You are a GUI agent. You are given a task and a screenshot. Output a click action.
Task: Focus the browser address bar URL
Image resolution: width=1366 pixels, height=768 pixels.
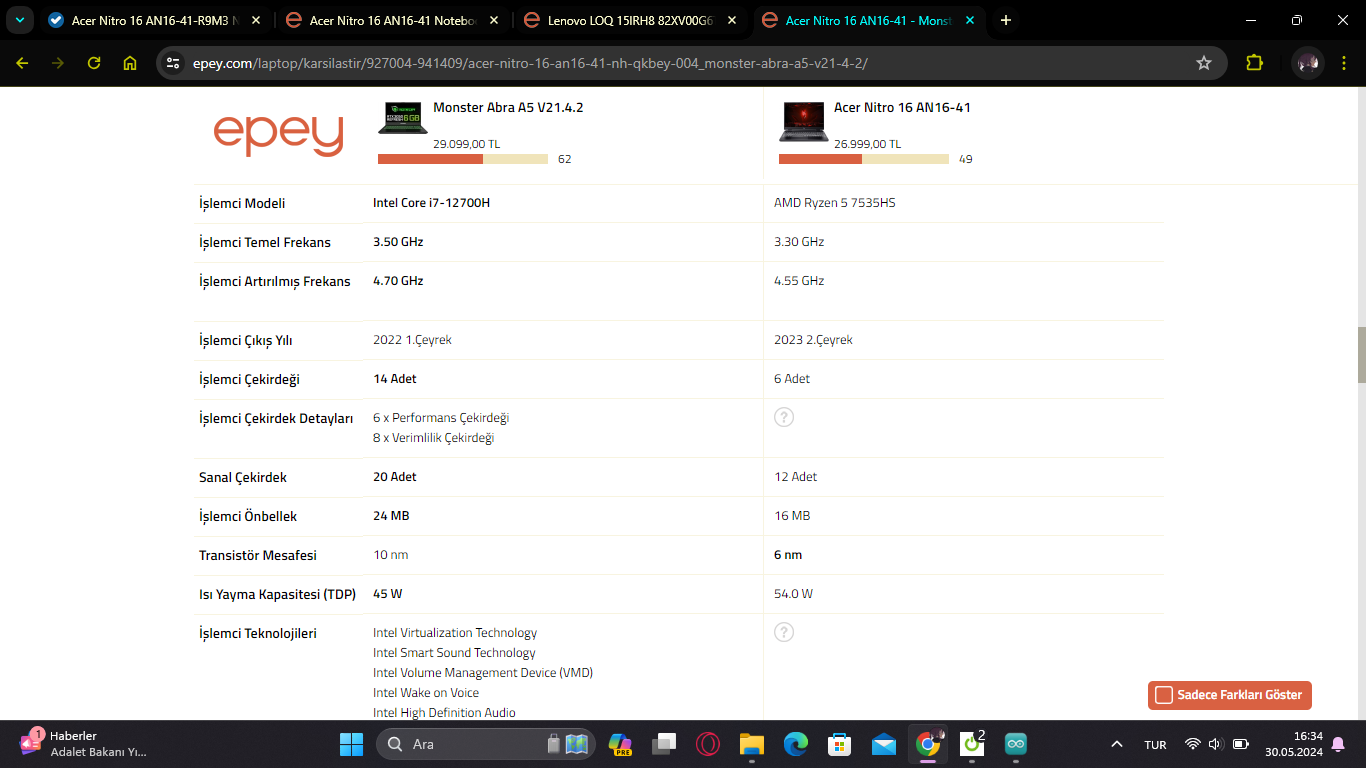pos(530,63)
